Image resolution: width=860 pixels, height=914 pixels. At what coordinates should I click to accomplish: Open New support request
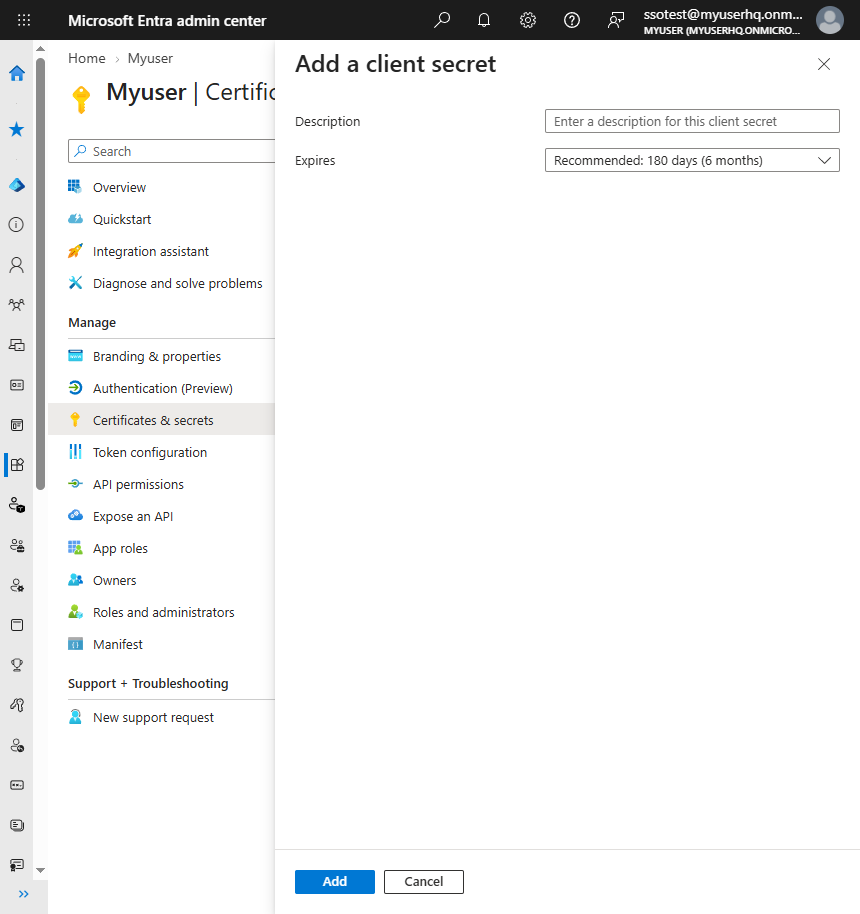pos(153,718)
